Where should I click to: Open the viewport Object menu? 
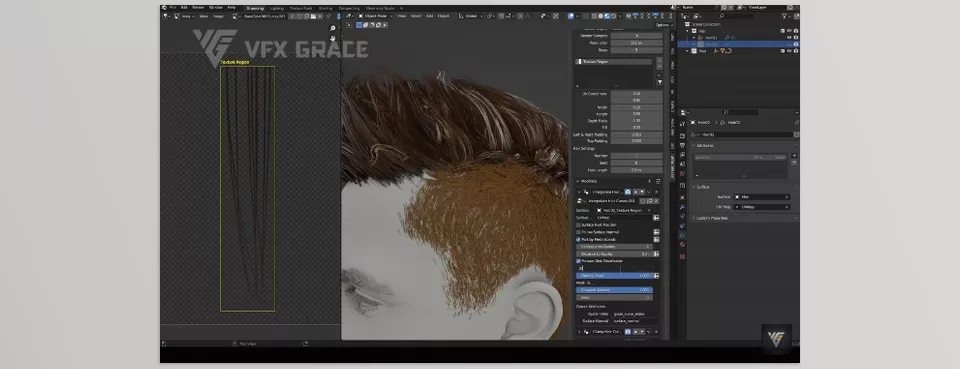click(443, 16)
